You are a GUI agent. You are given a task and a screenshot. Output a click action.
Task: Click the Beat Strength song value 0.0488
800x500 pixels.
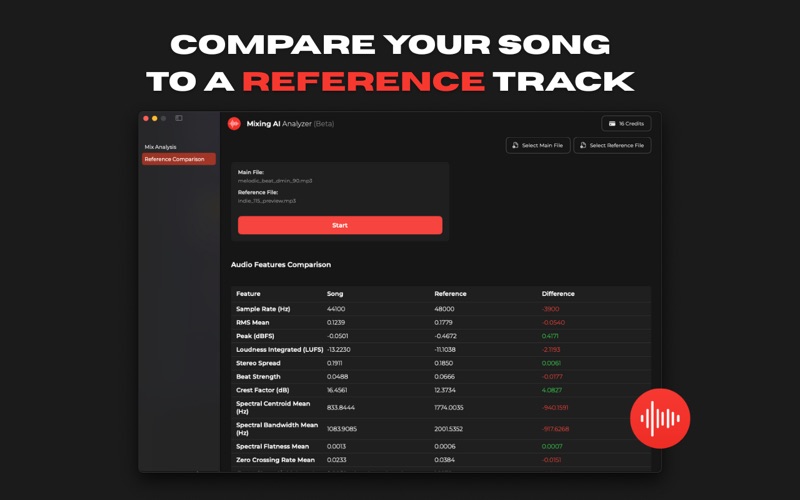click(337, 377)
